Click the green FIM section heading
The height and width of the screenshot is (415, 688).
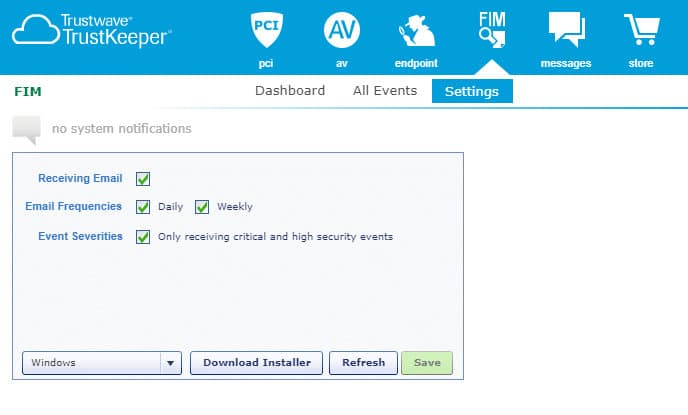(28, 91)
